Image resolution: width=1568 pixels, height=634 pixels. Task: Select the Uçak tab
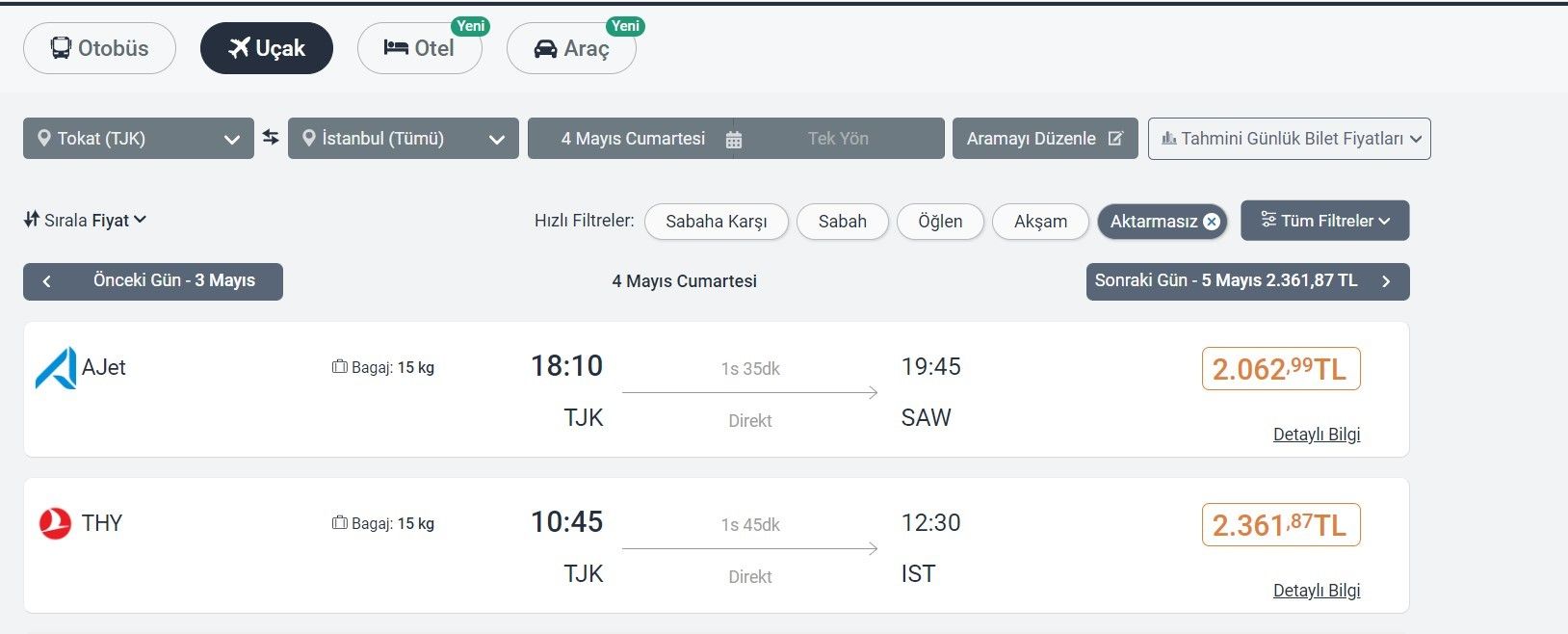click(x=267, y=48)
